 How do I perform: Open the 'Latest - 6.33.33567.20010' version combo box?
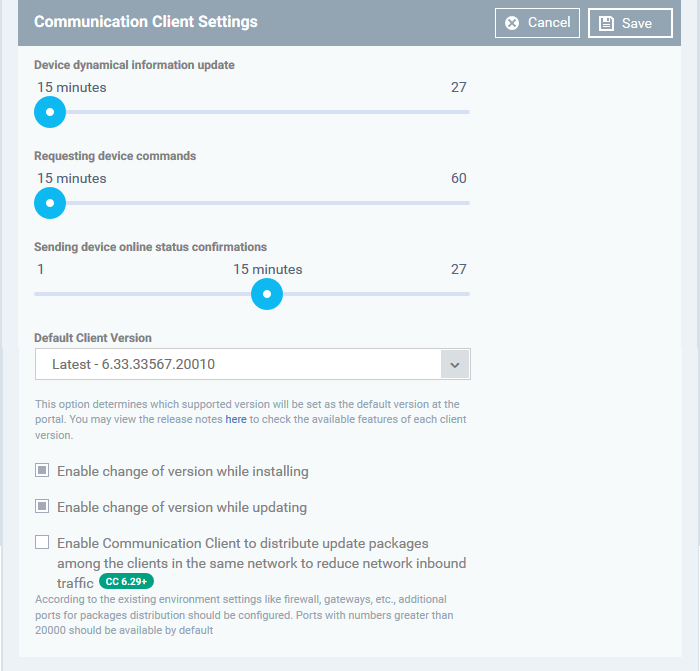[x=253, y=364]
